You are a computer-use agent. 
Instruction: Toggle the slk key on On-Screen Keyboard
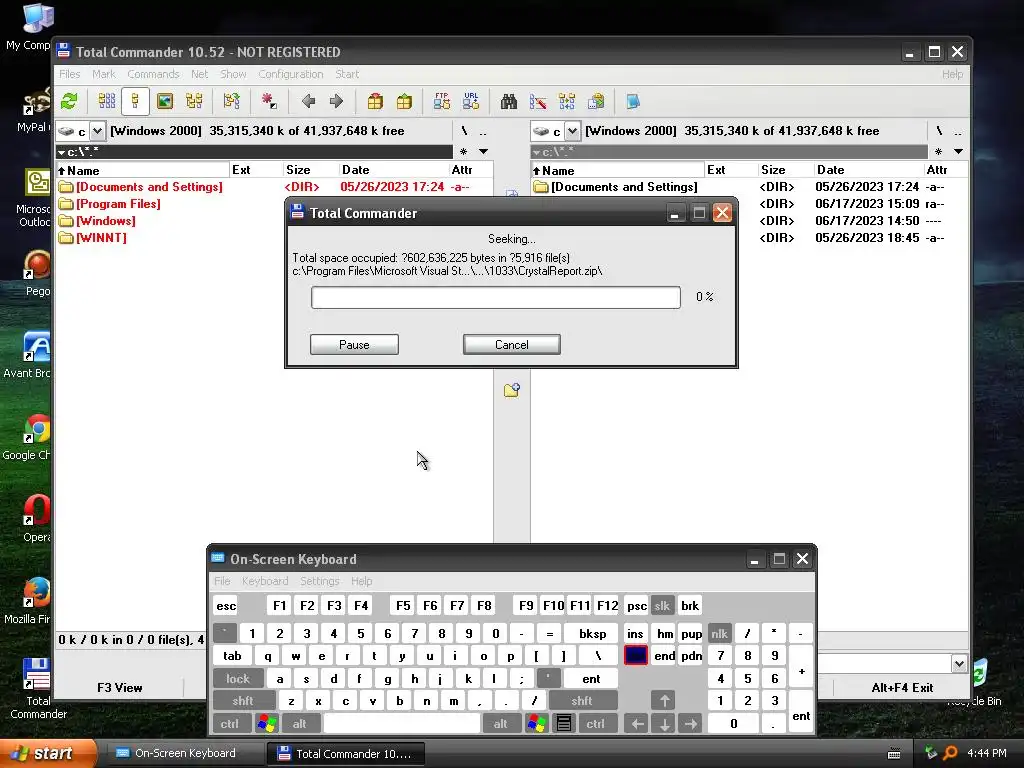662,605
